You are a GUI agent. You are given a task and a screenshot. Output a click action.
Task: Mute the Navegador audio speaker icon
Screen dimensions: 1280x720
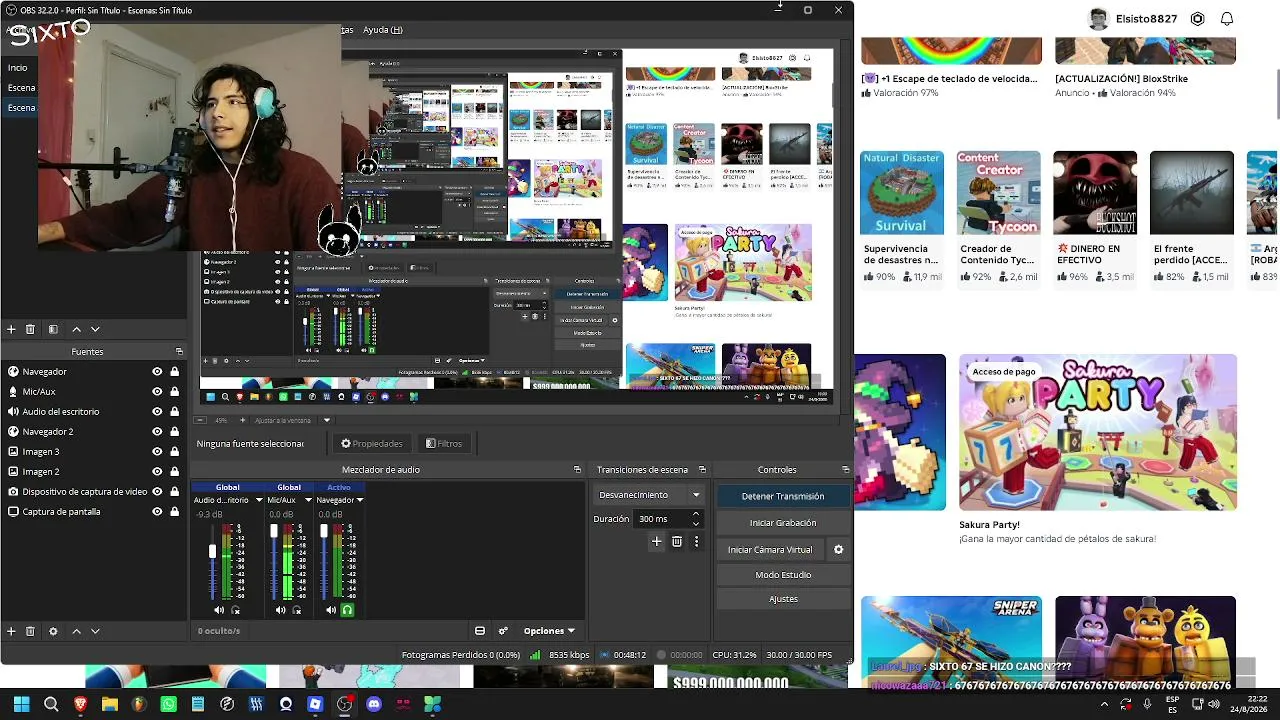pos(331,610)
